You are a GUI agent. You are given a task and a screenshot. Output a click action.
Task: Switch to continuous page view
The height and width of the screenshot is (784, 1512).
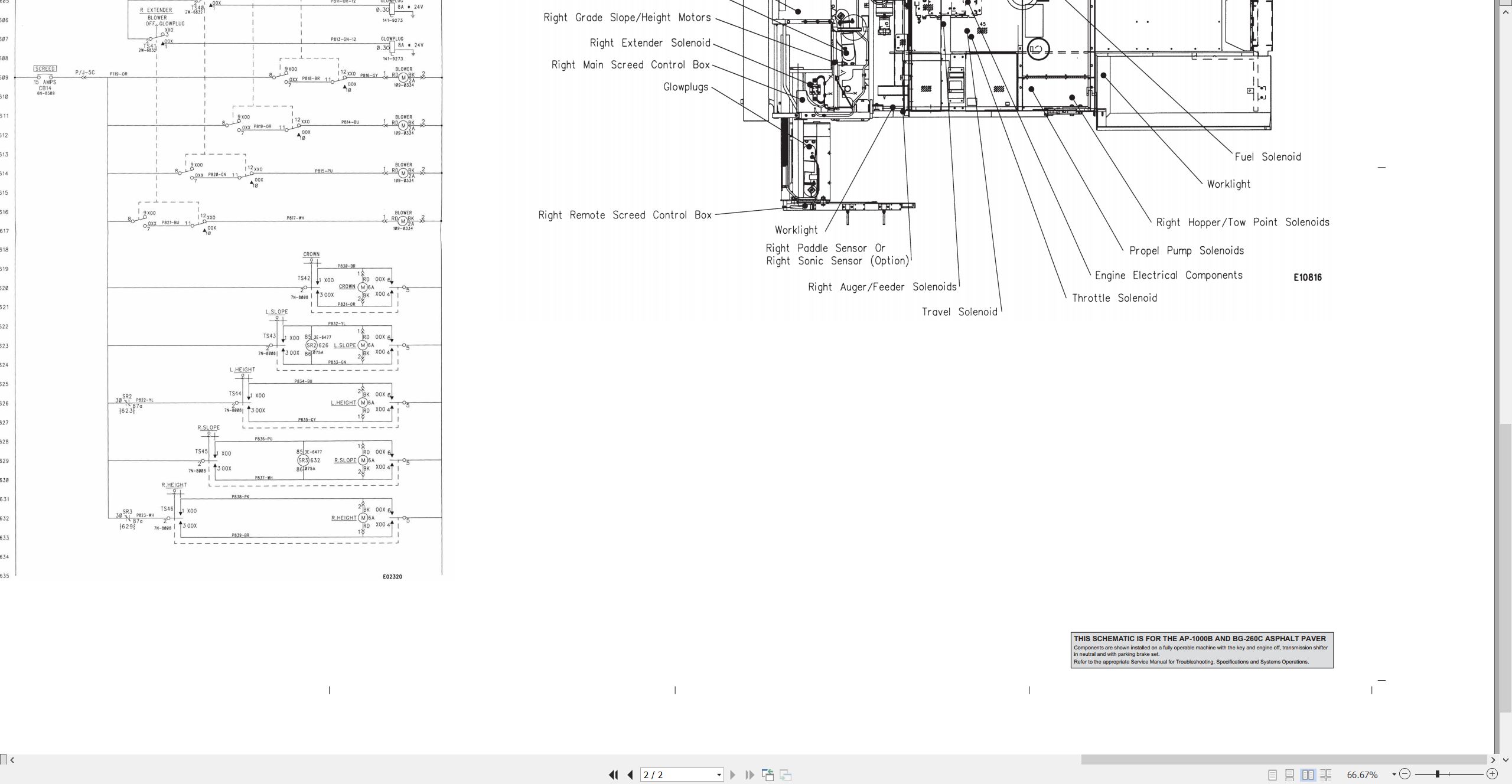click(x=1290, y=775)
